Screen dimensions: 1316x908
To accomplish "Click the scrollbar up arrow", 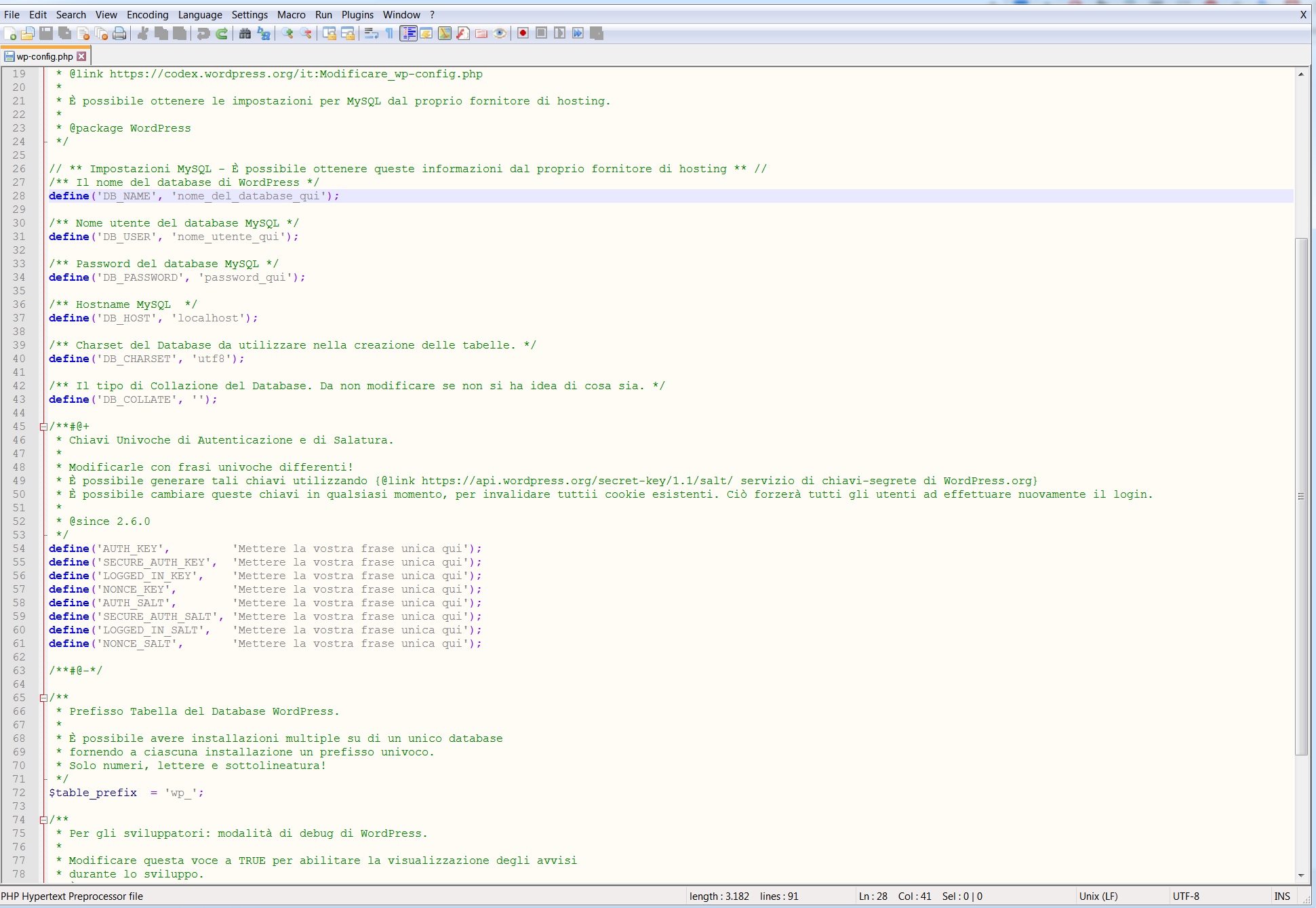I will 1301,74.
